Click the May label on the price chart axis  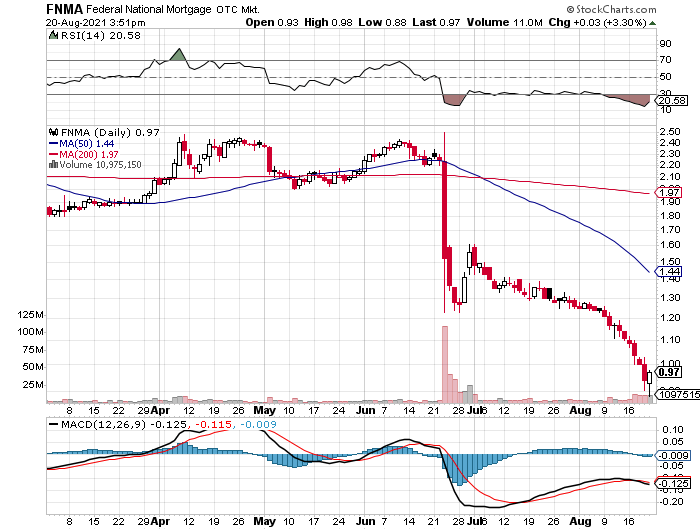pos(264,410)
